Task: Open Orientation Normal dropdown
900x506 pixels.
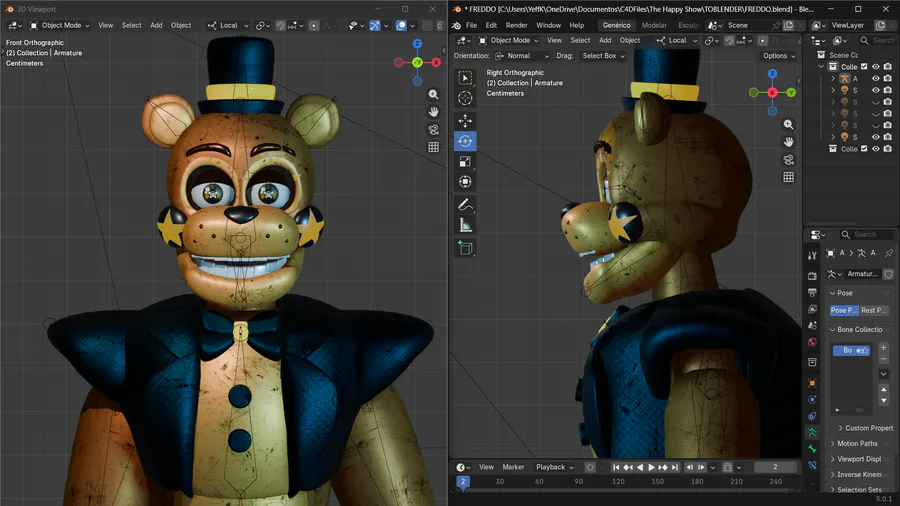Action: point(522,56)
